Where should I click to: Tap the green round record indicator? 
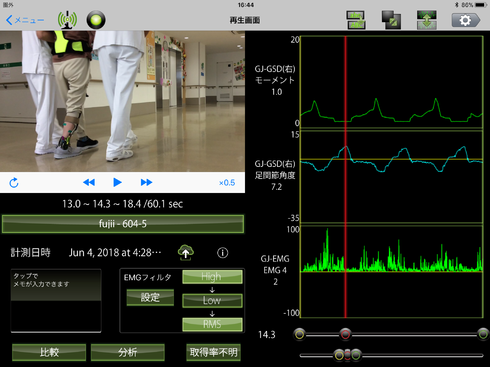click(96, 20)
